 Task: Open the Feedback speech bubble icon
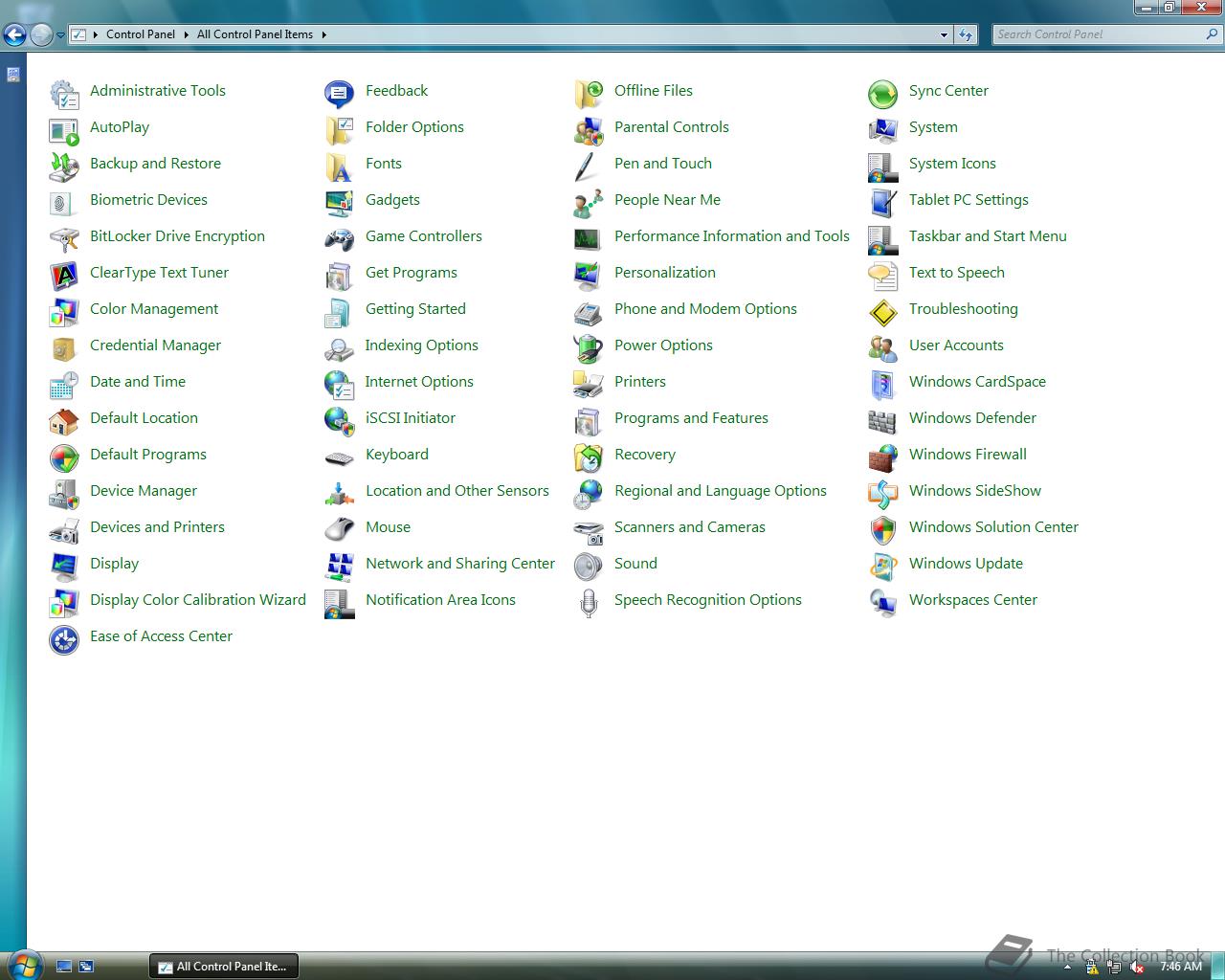pyautogui.click(x=340, y=93)
